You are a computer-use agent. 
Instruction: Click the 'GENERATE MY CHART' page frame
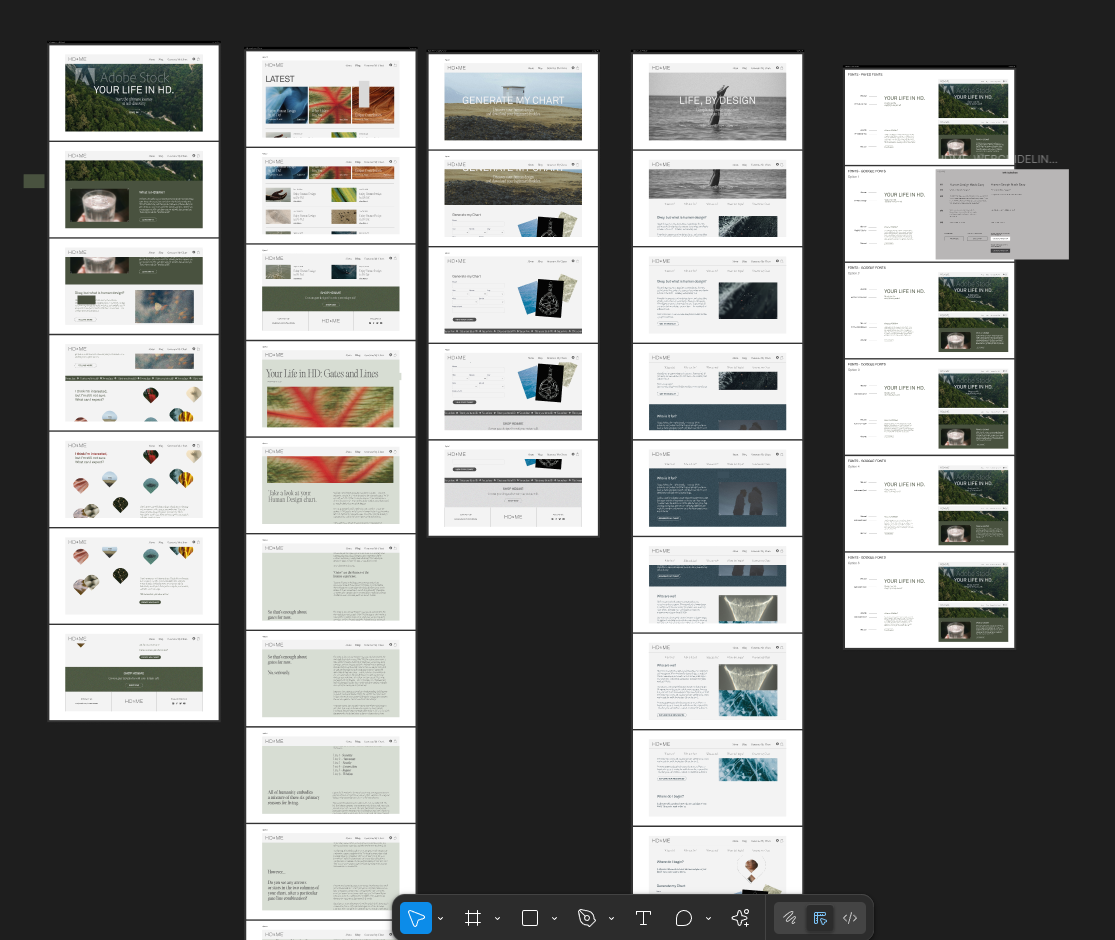[x=513, y=101]
